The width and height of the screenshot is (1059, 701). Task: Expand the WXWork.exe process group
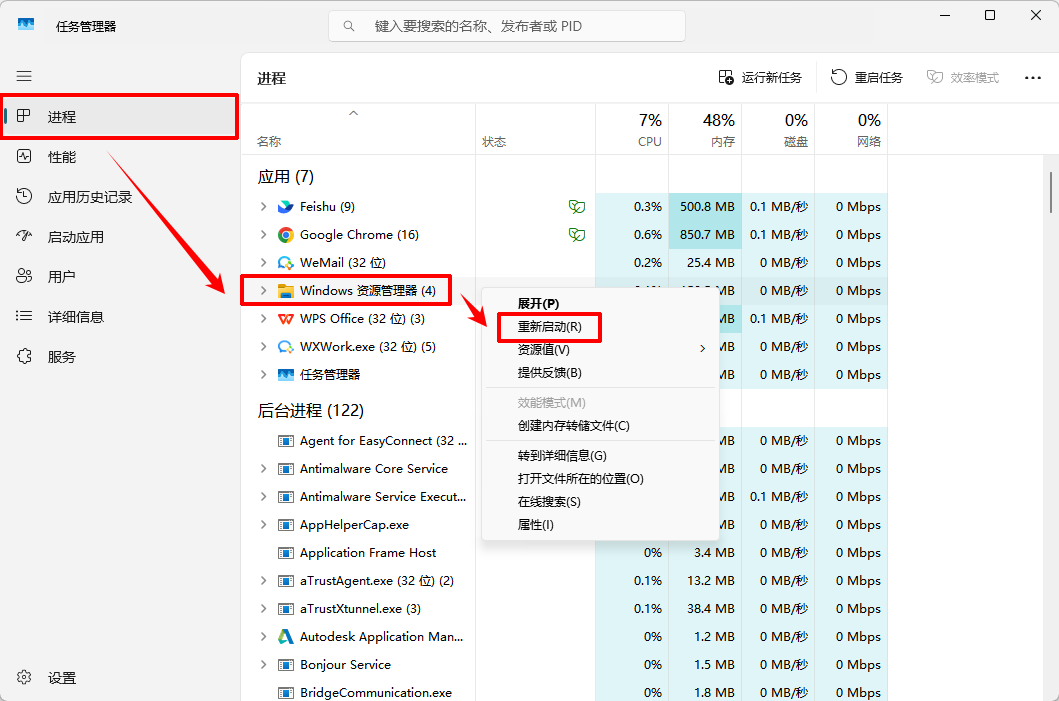click(263, 347)
